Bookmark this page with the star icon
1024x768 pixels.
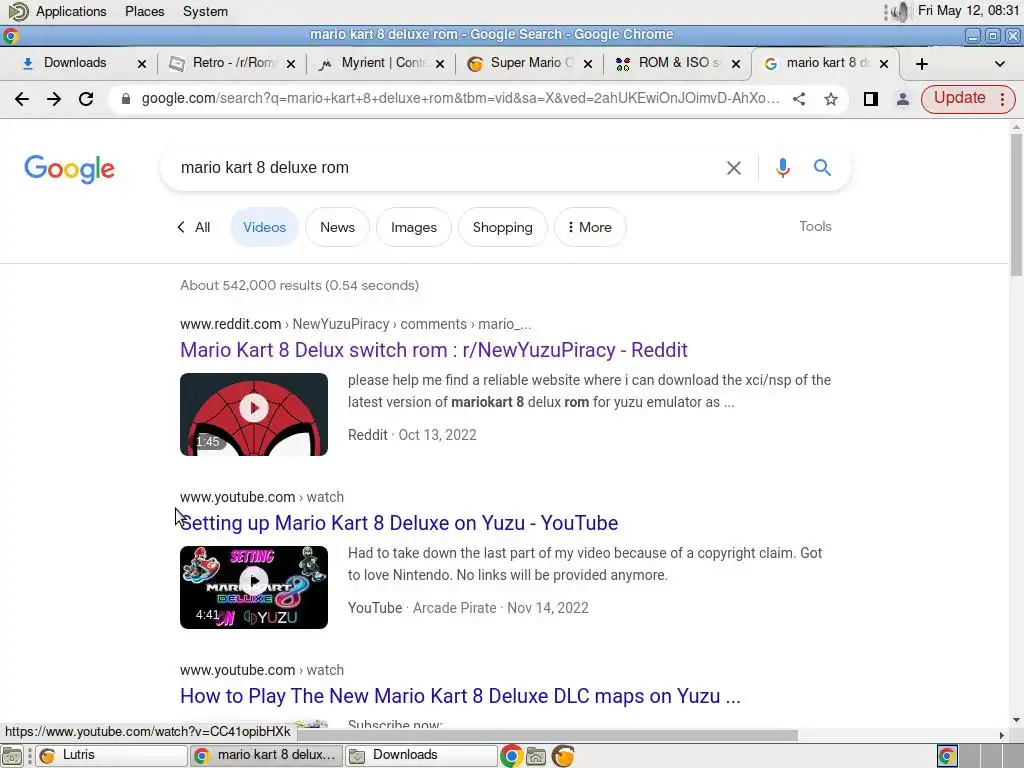831,99
